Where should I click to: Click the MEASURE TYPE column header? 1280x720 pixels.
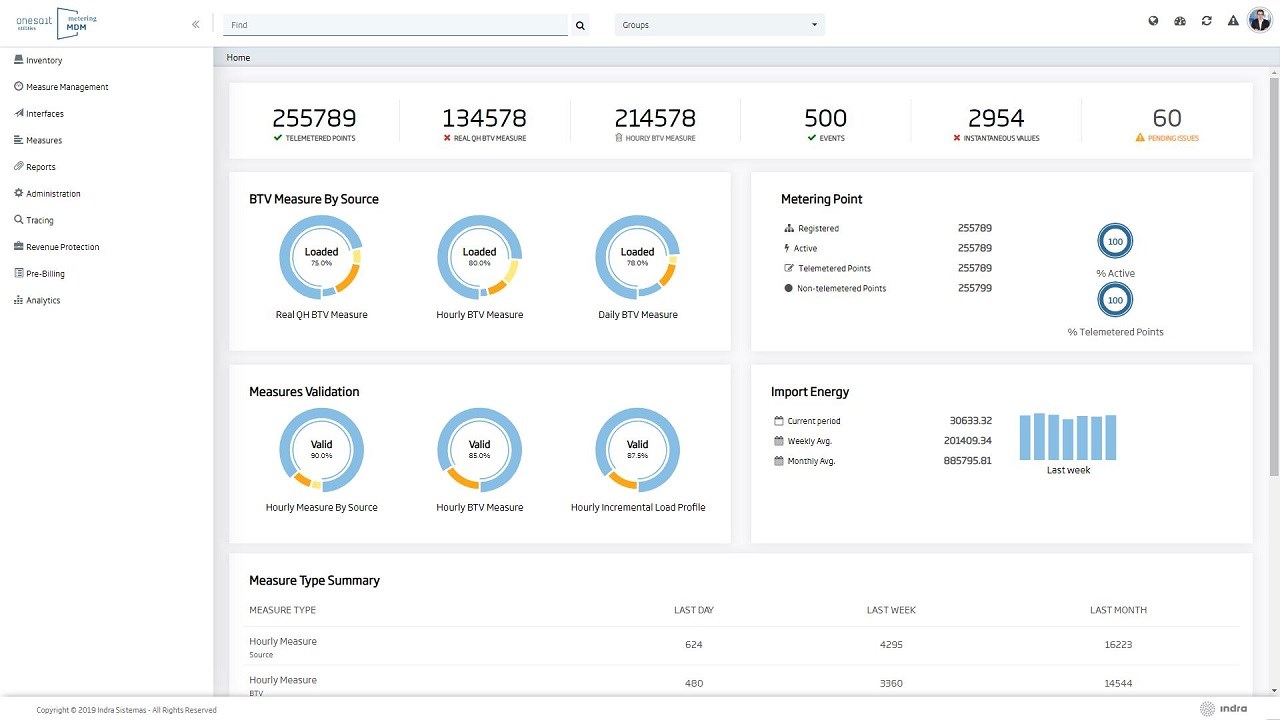(x=282, y=610)
